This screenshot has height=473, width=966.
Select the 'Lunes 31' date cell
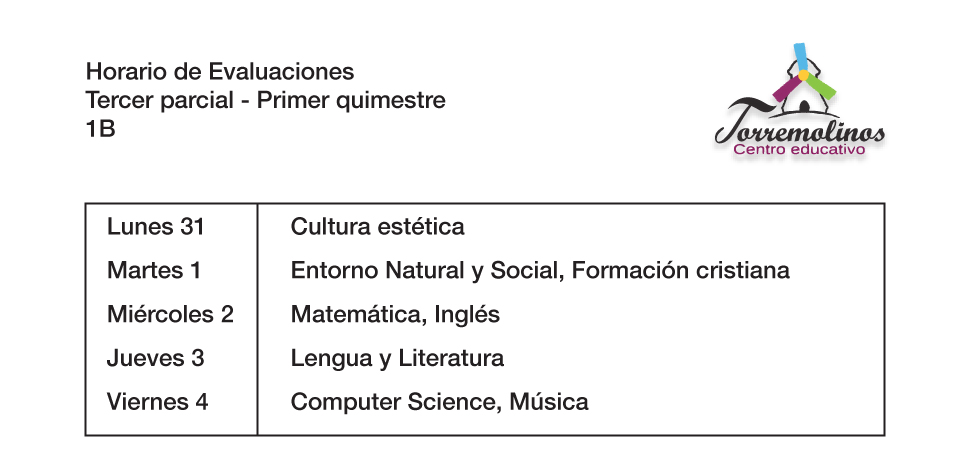tap(155, 227)
